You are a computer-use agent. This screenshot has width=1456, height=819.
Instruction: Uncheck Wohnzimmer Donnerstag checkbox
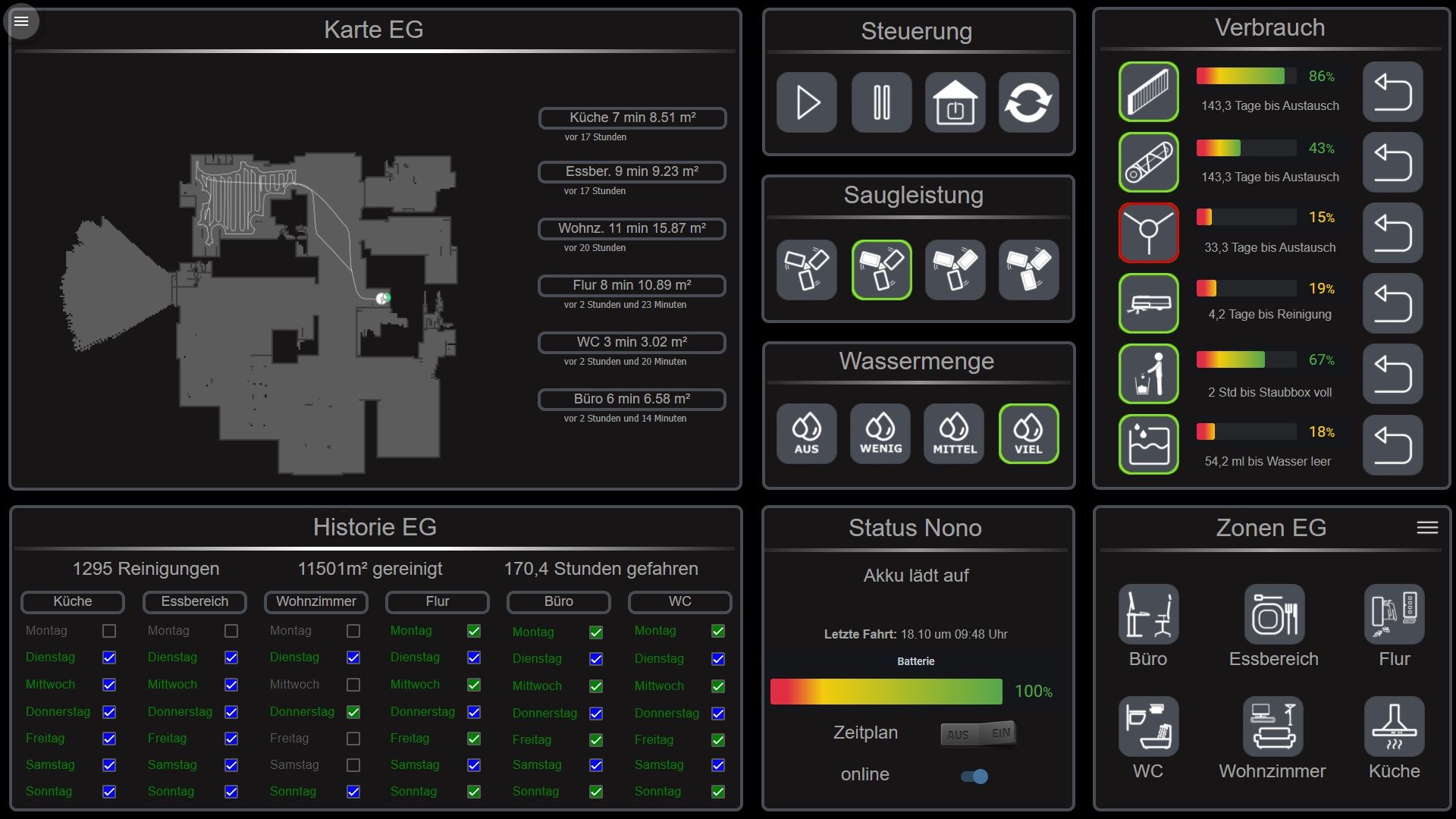[353, 712]
